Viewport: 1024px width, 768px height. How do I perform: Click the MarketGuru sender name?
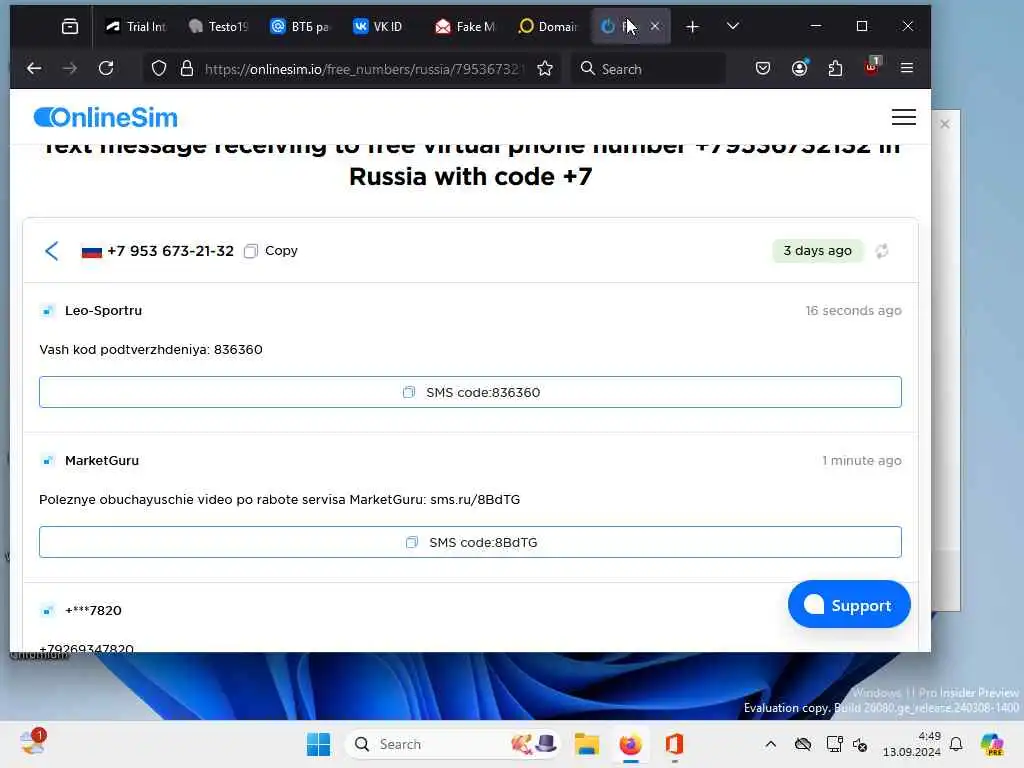(102, 460)
